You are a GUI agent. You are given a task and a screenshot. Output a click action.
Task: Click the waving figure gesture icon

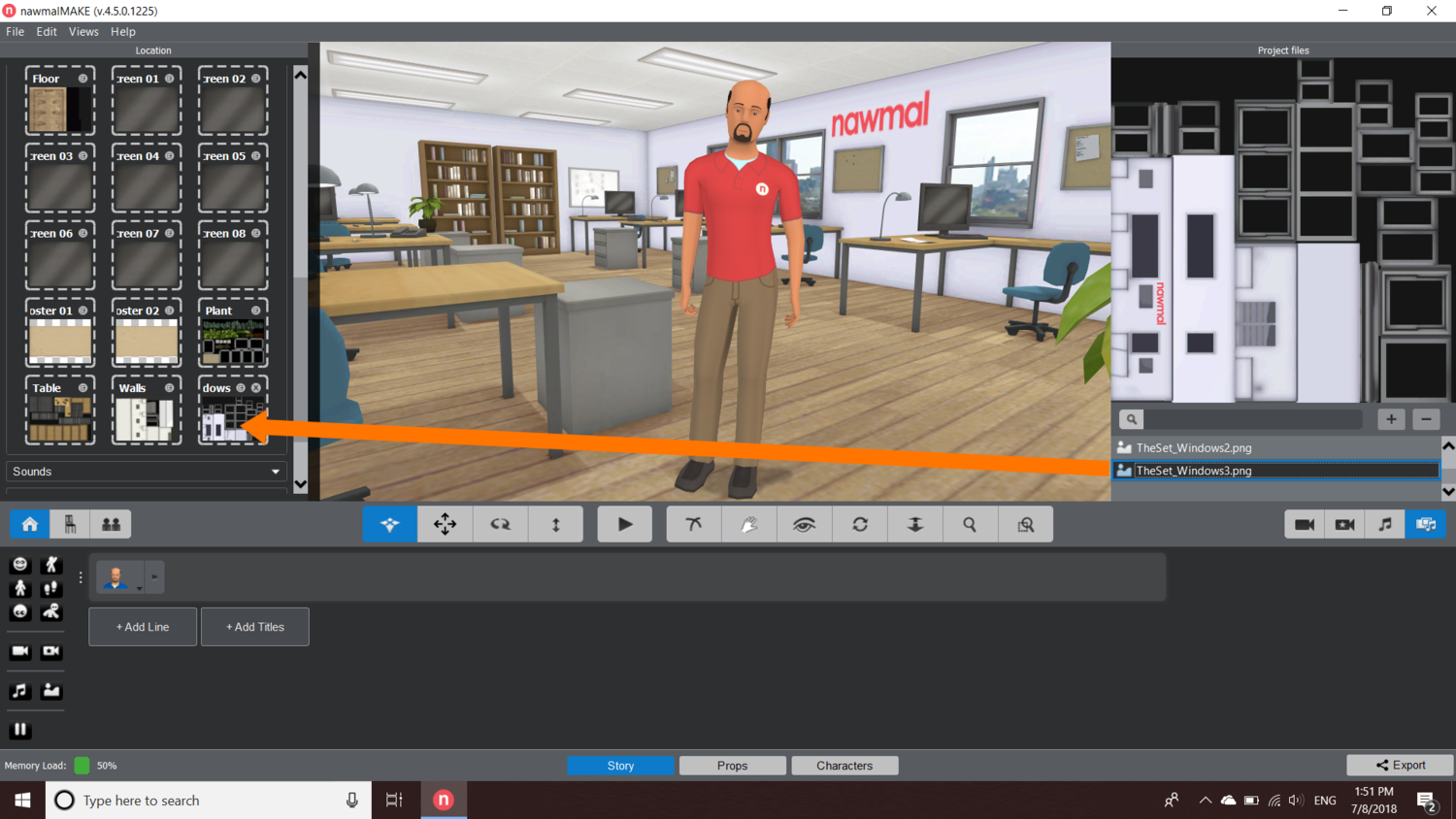pos(51,564)
